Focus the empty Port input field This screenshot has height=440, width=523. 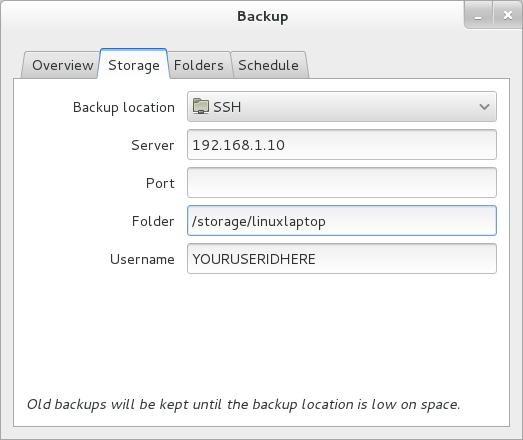click(x=342, y=183)
